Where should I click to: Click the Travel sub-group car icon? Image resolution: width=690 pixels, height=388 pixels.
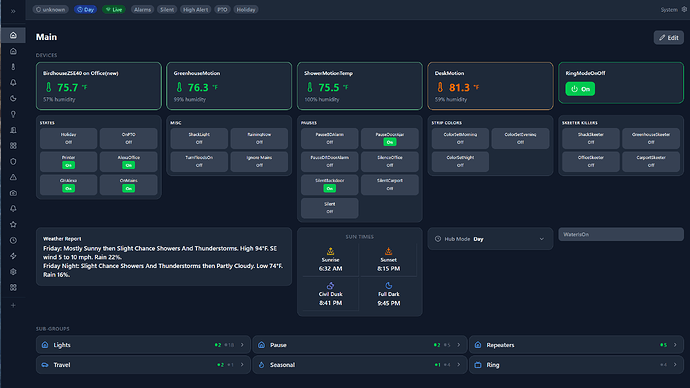click(45, 365)
